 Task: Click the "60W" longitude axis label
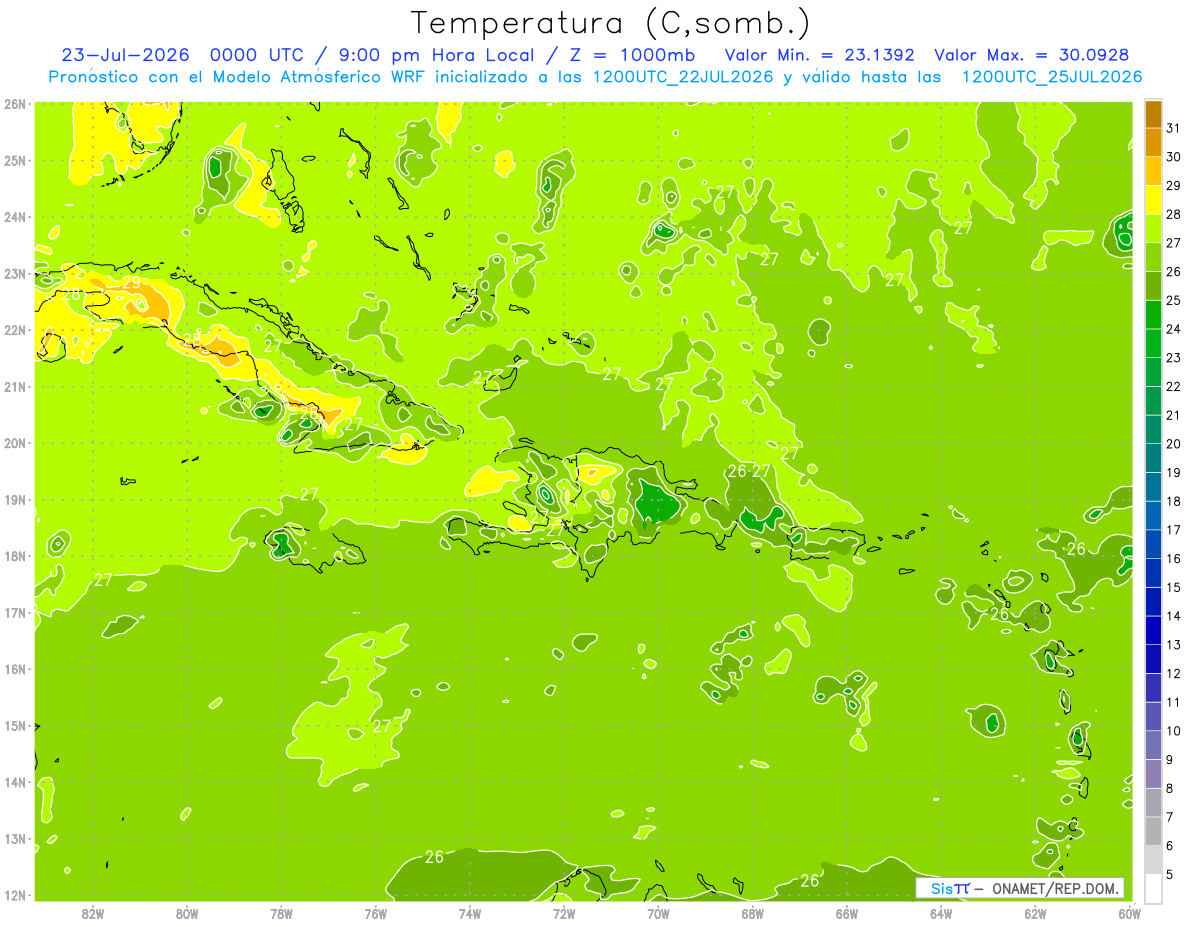[x=1129, y=913]
